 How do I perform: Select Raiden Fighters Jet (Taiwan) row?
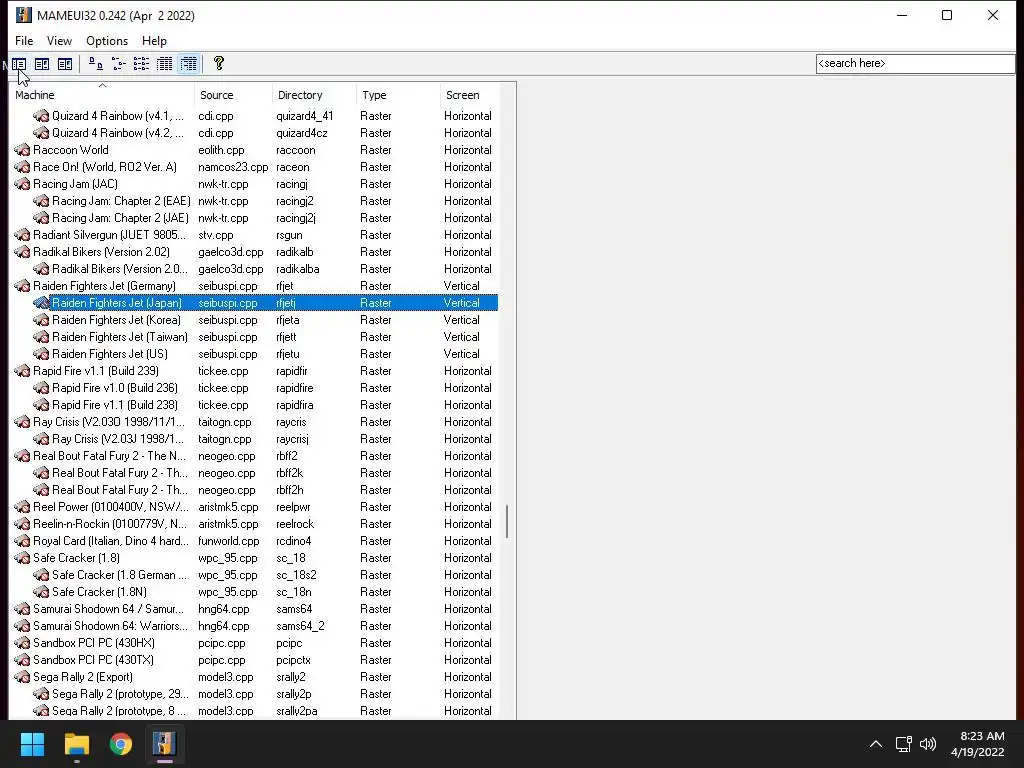(x=254, y=337)
